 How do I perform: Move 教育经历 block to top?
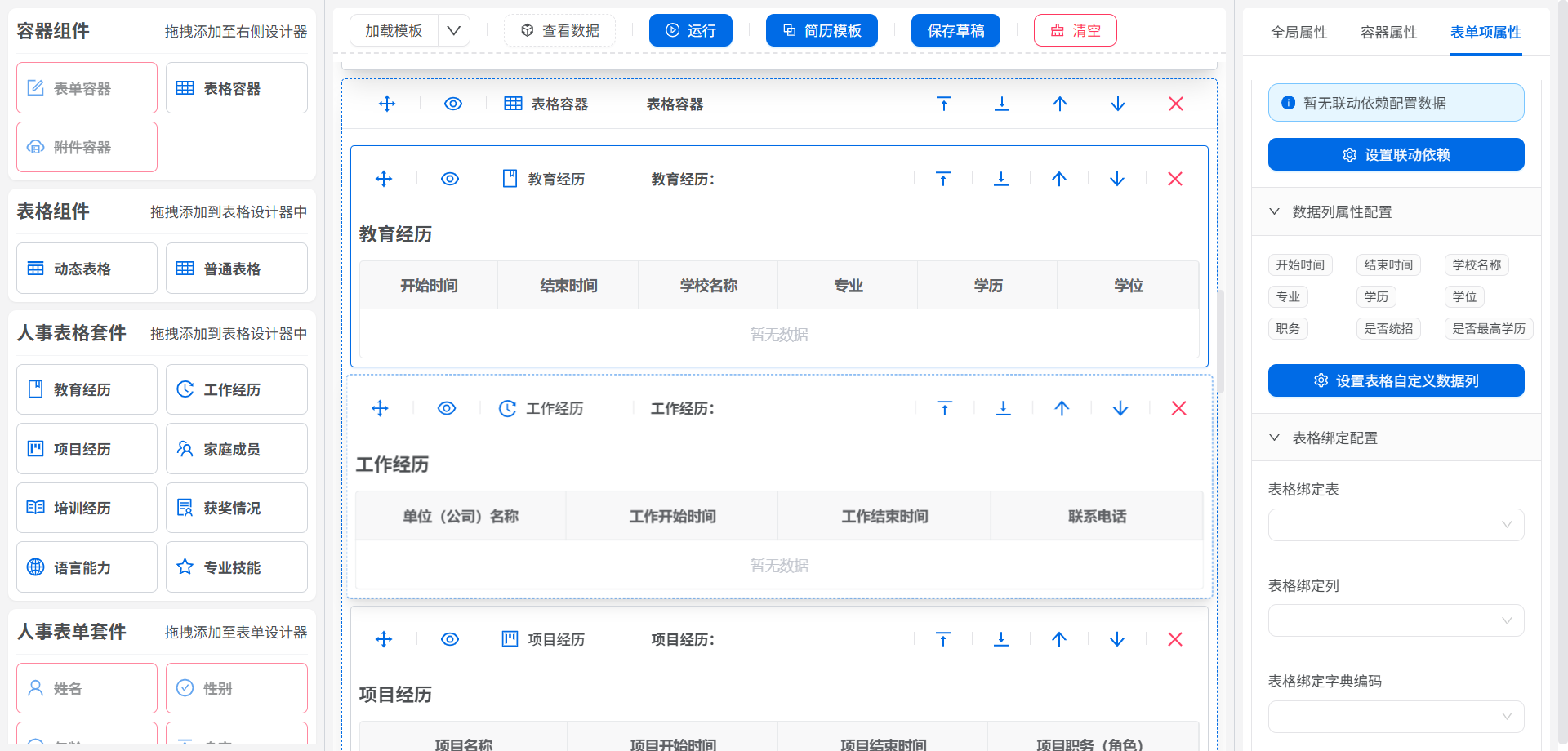(943, 179)
